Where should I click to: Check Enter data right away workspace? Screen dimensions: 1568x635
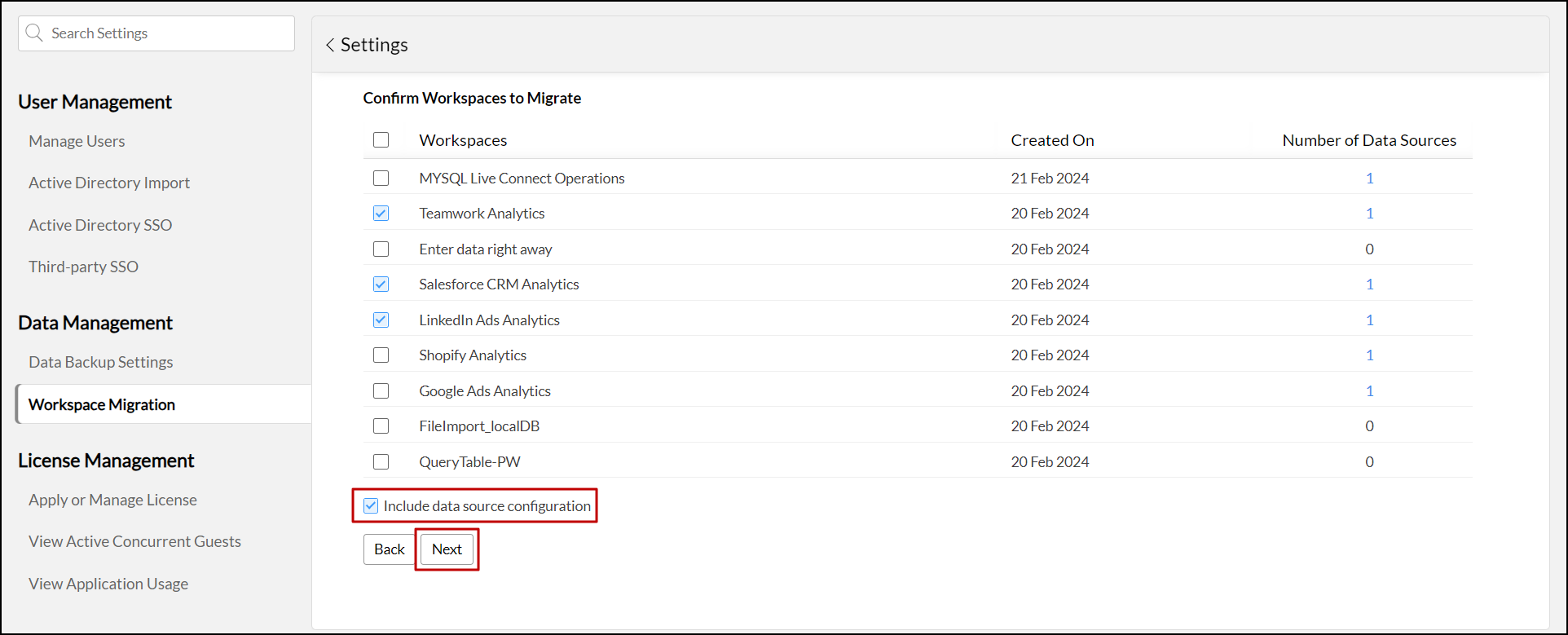tap(381, 249)
